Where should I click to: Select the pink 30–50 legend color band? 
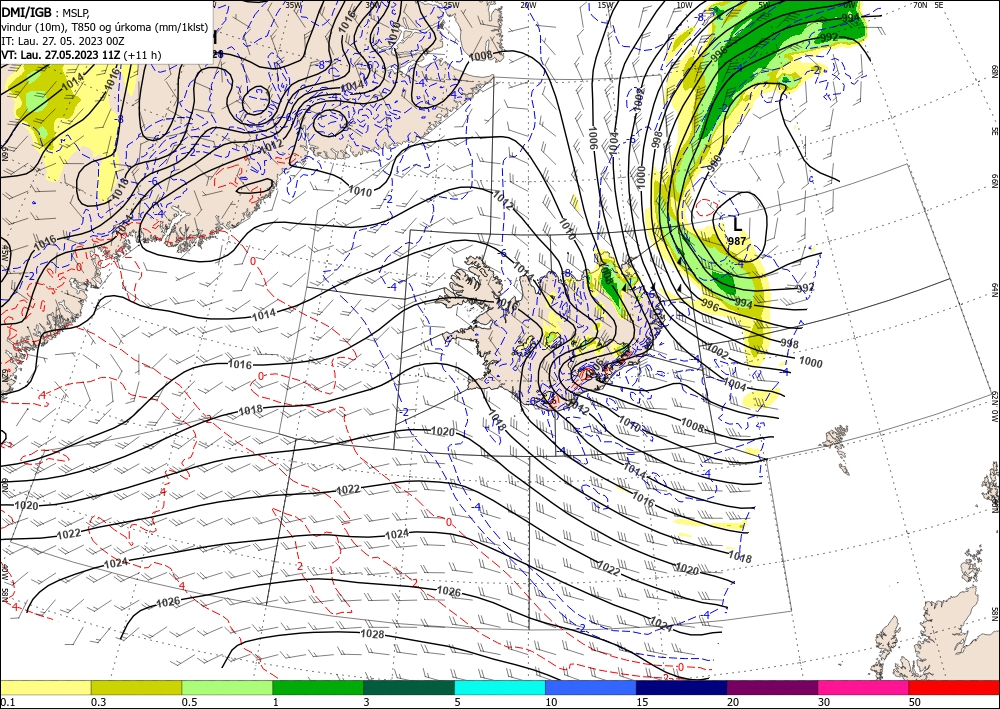tap(864, 687)
